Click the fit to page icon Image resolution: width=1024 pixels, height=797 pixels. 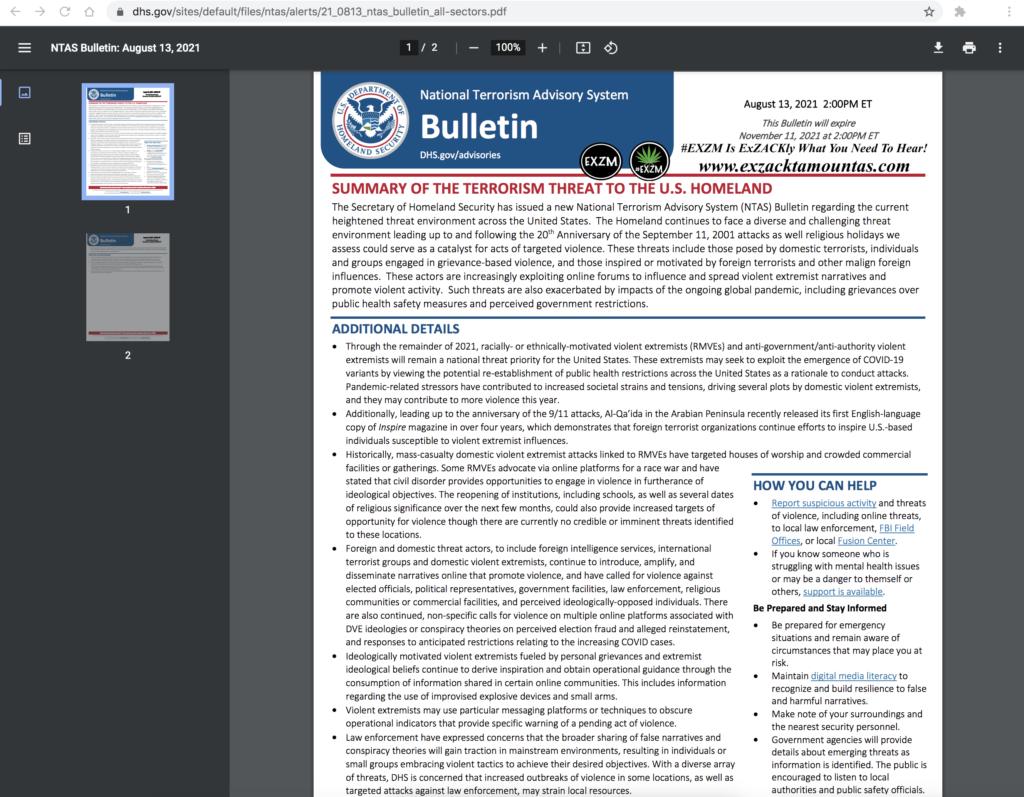click(x=583, y=48)
